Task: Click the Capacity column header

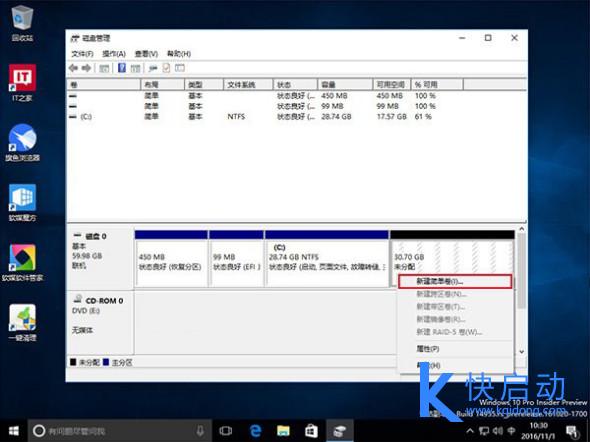Action: [345, 85]
